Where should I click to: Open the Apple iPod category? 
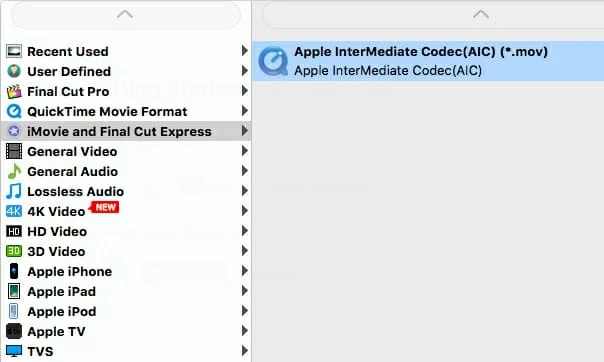tap(126, 312)
